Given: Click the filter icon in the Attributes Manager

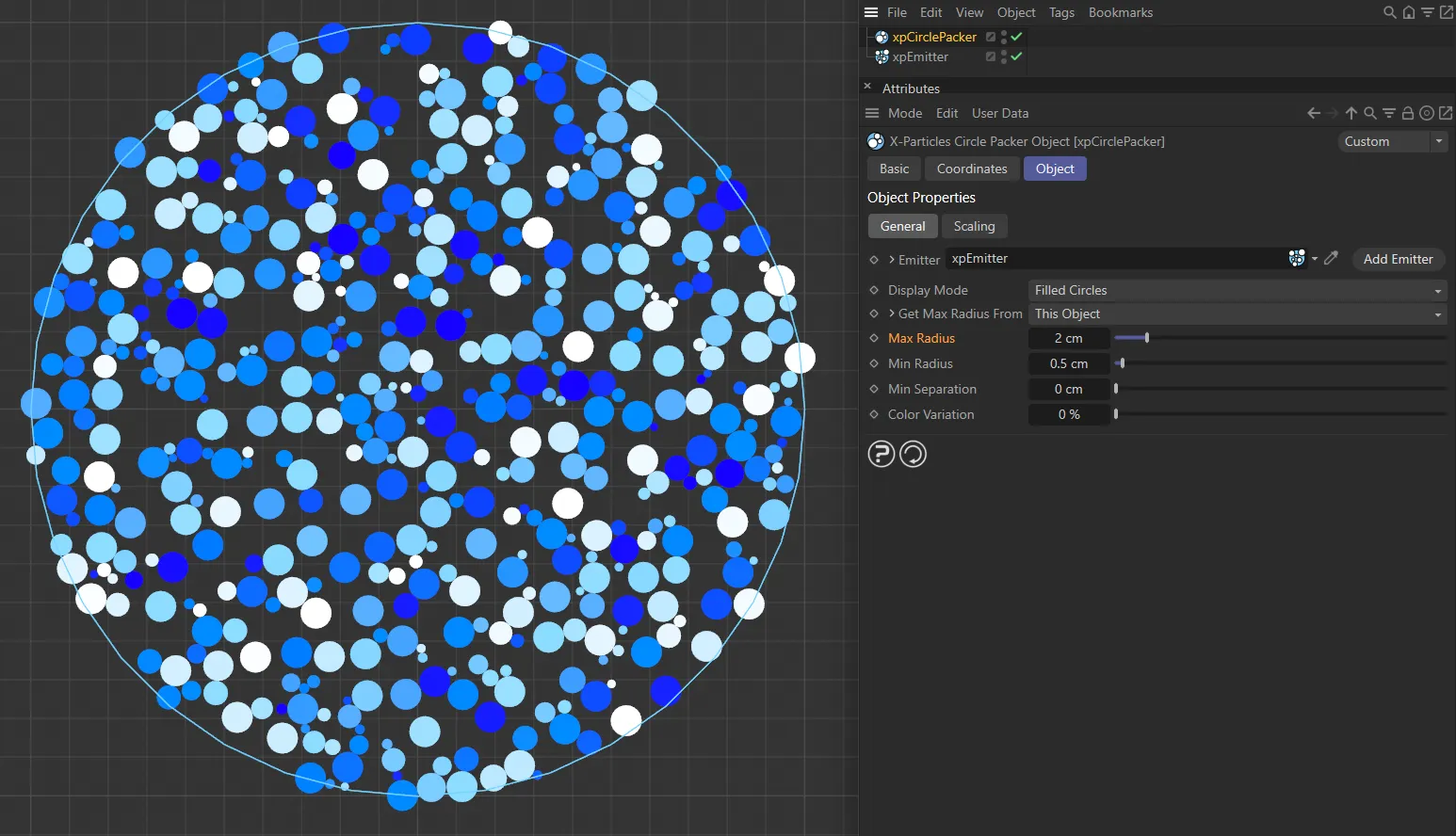Looking at the screenshot, I should tap(1389, 113).
